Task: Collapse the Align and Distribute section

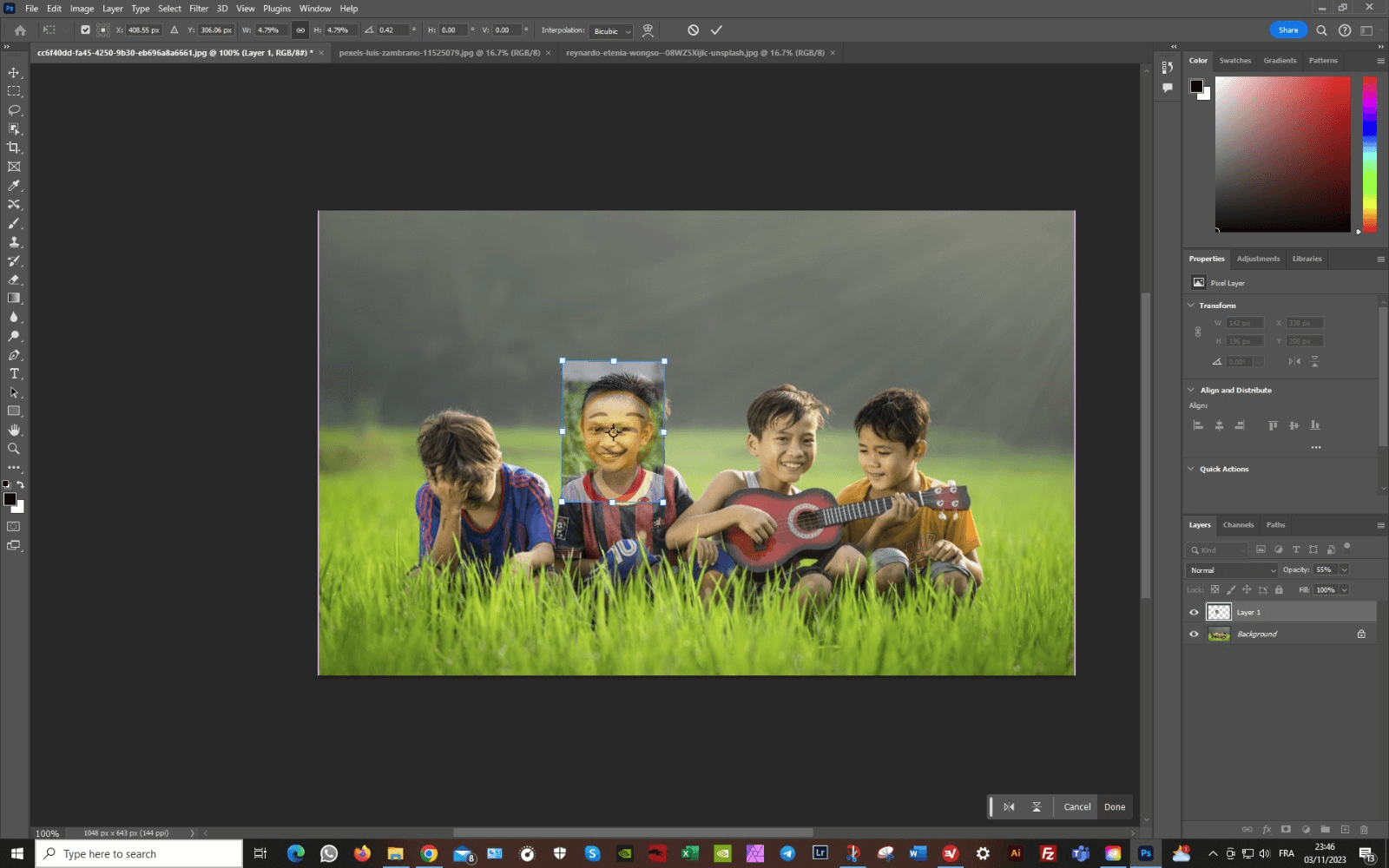Action: [1191, 391]
